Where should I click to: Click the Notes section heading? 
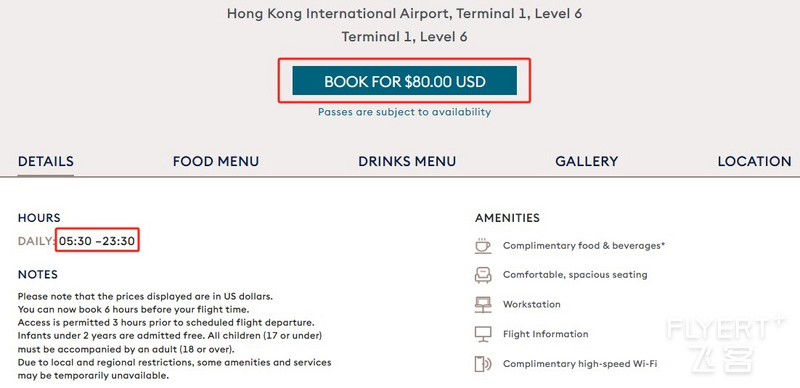point(38,275)
